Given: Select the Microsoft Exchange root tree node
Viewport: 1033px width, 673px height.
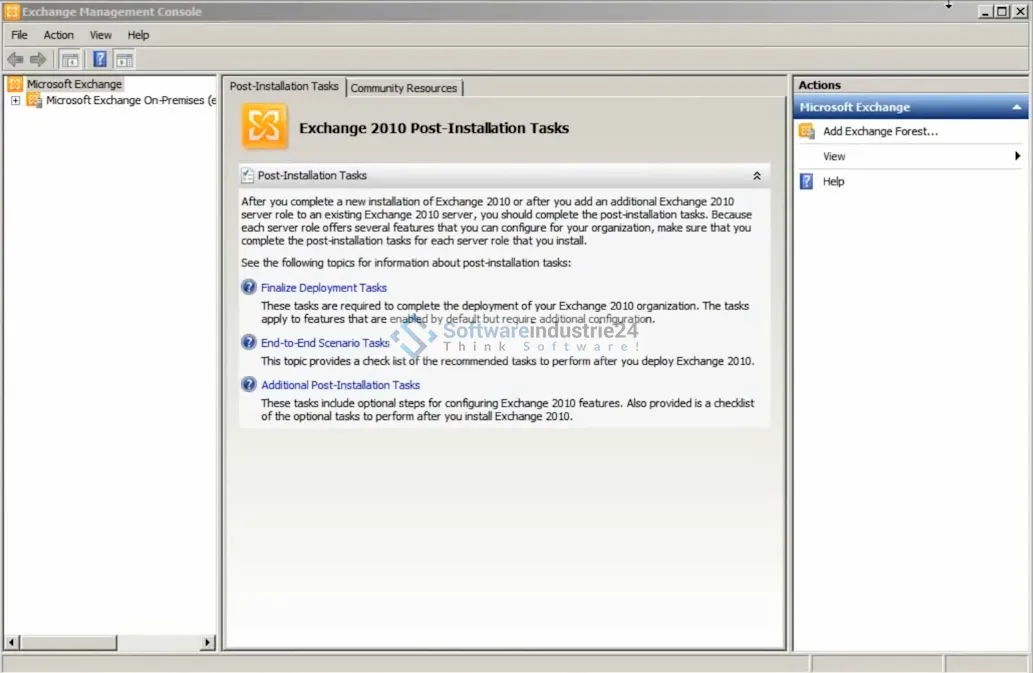Looking at the screenshot, I should [x=74, y=84].
